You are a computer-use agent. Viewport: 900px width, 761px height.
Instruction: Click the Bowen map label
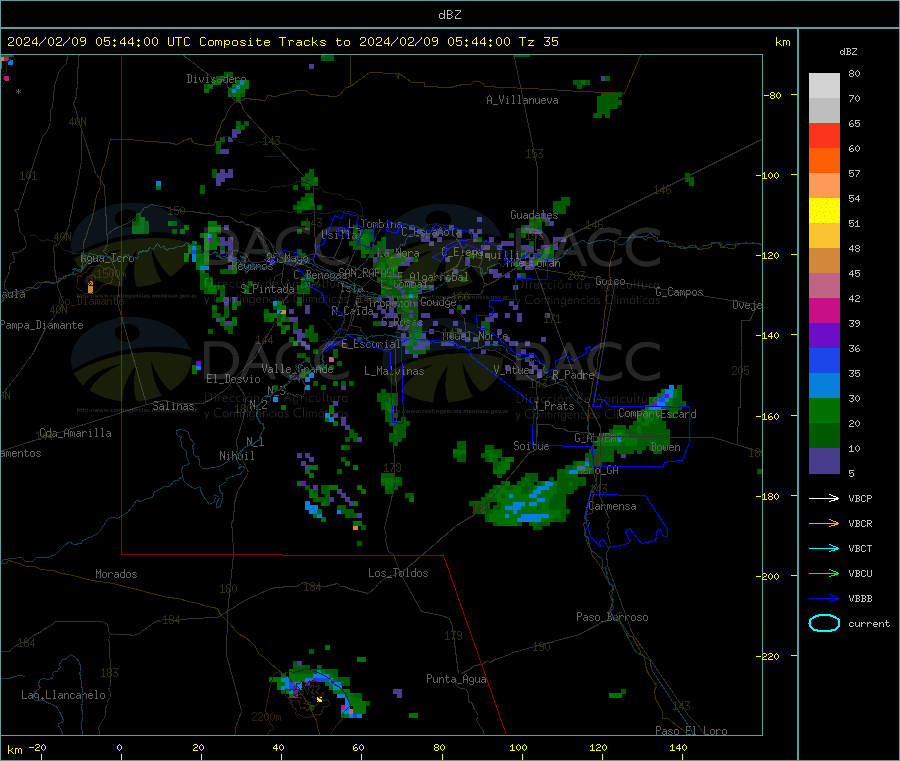click(665, 447)
